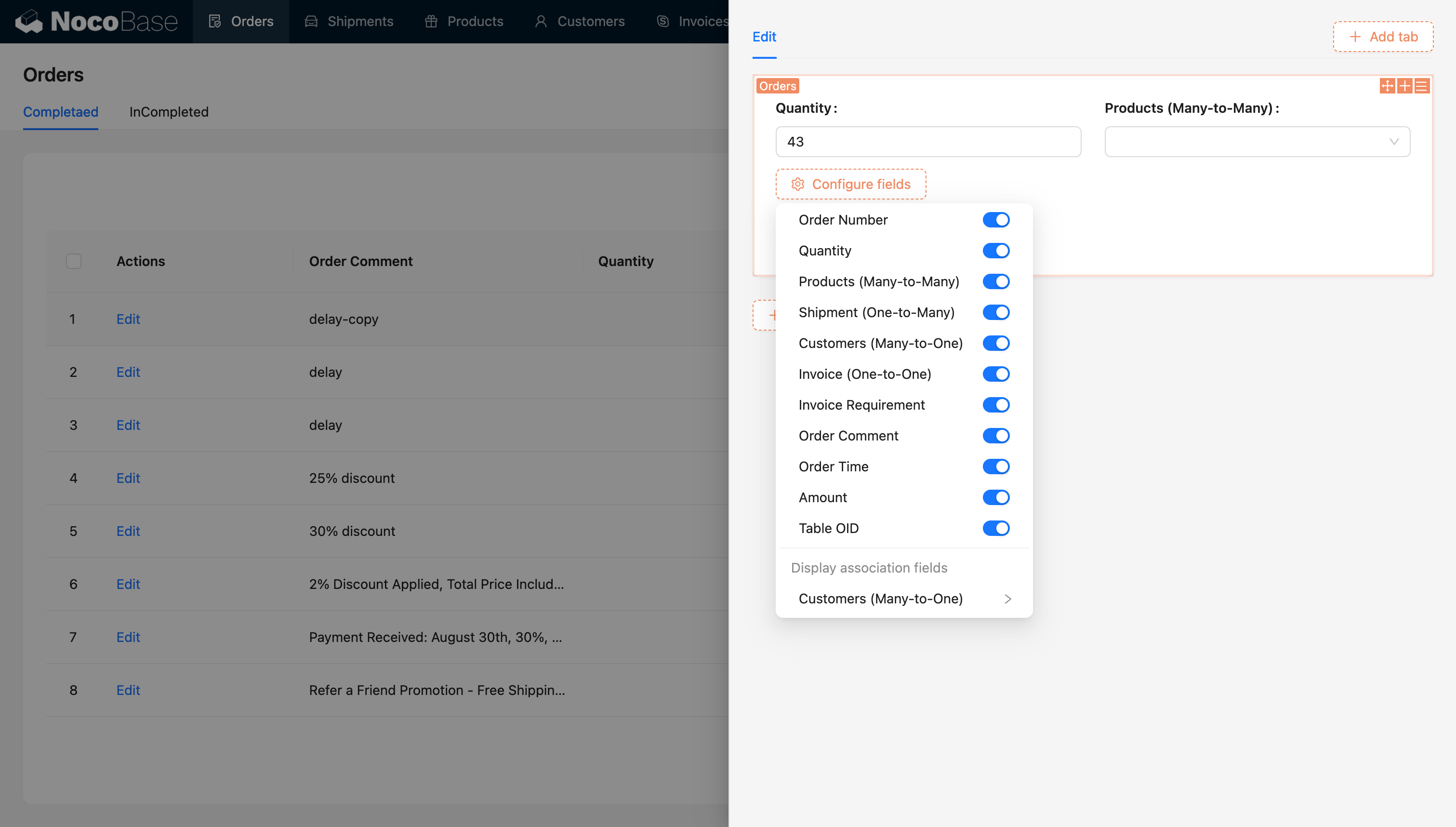The image size is (1456, 827).
Task: Click the Products gift icon in navbar
Action: click(x=431, y=22)
